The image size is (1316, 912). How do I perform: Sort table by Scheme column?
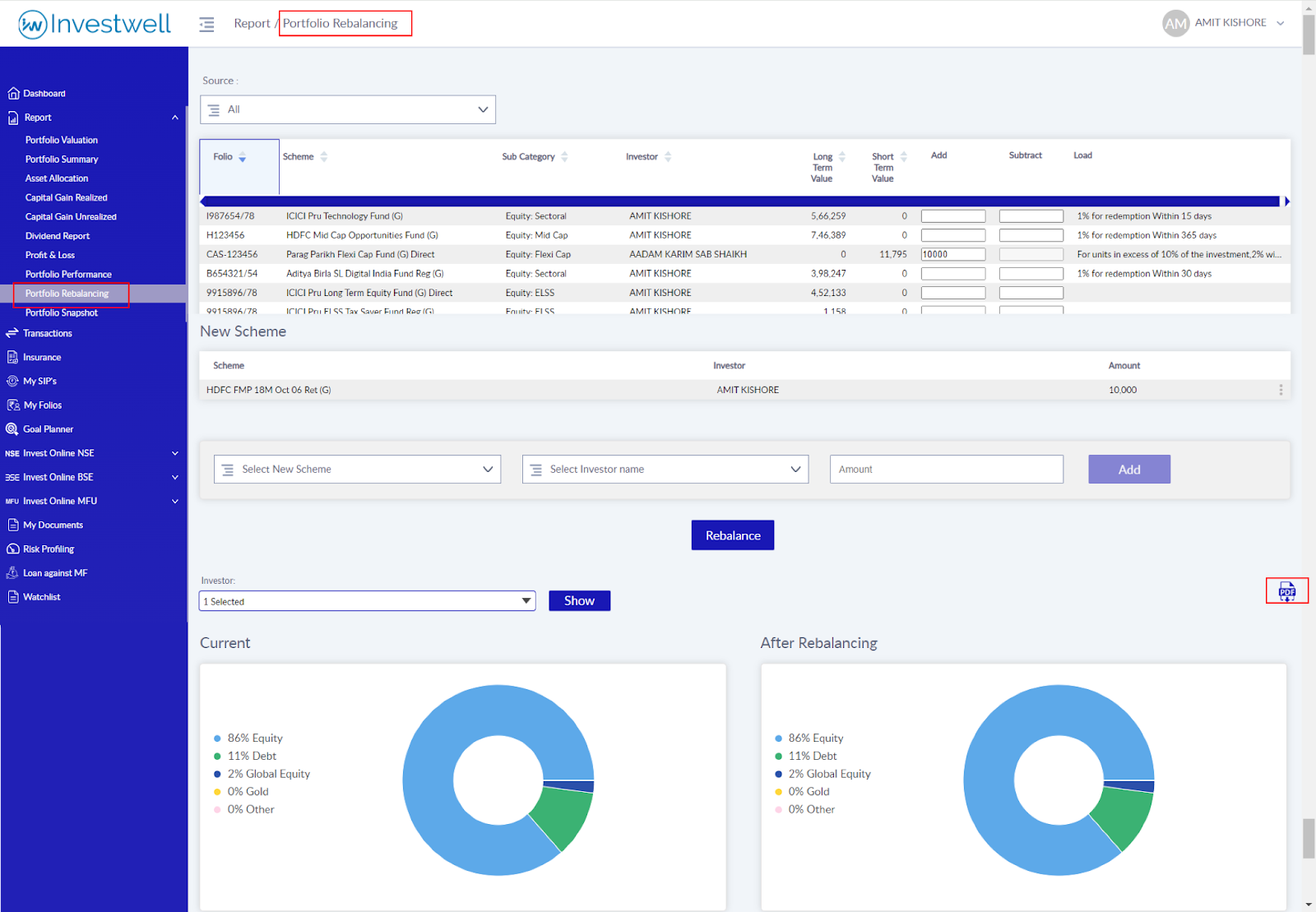point(324,157)
